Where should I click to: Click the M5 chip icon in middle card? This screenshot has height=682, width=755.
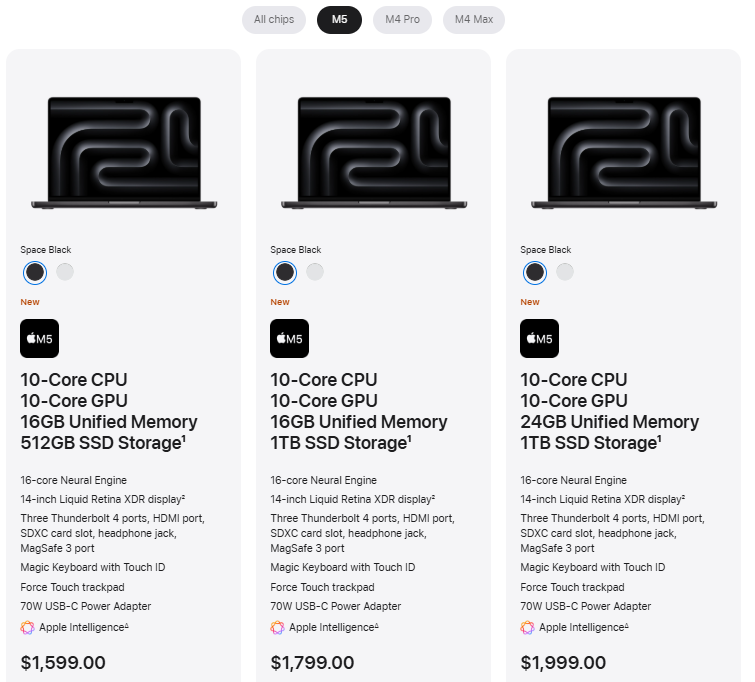pos(290,339)
